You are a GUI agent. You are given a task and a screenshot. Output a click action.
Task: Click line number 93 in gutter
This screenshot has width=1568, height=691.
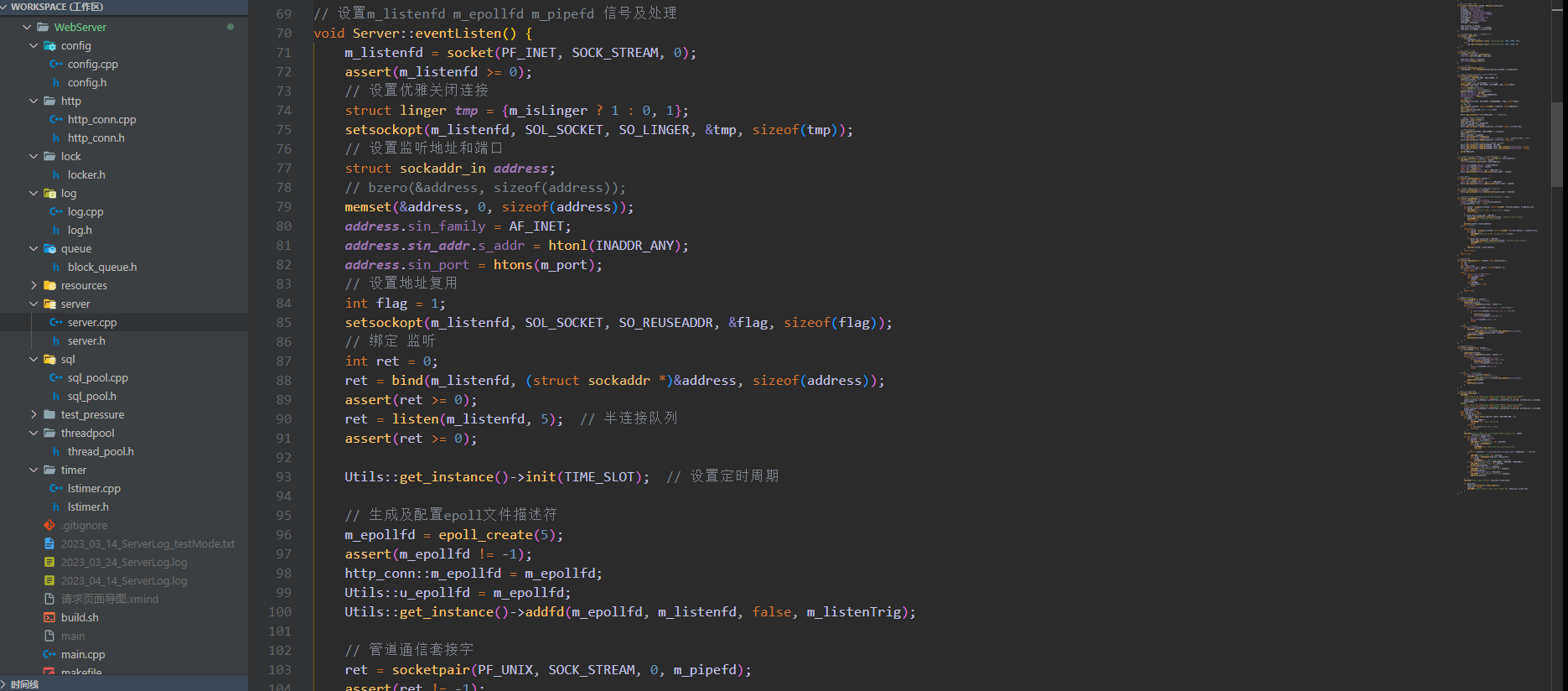pos(284,477)
